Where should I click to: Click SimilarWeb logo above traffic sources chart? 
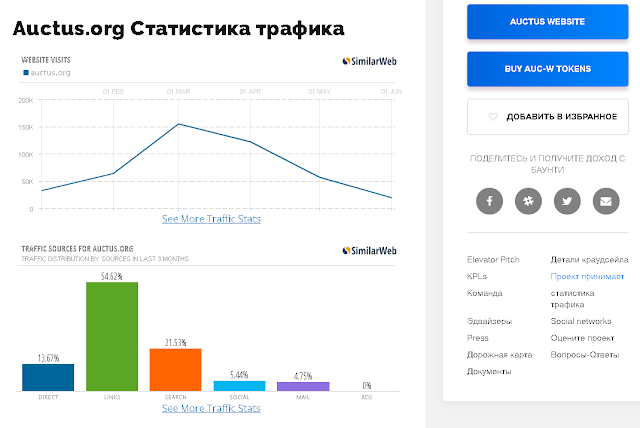369,251
